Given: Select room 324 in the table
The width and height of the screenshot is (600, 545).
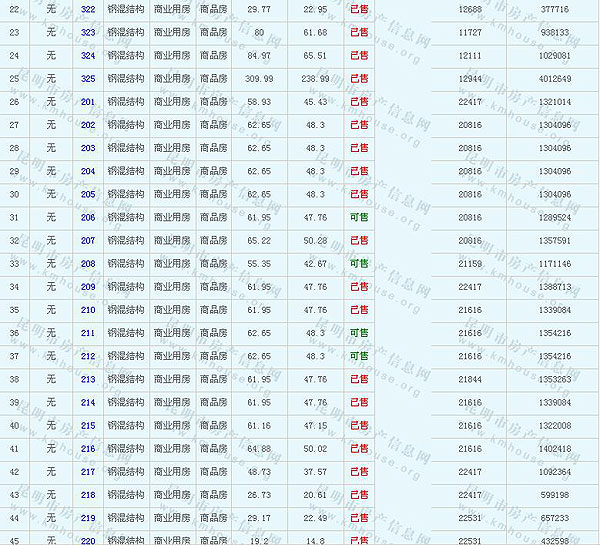Looking at the screenshot, I should pos(88,55).
